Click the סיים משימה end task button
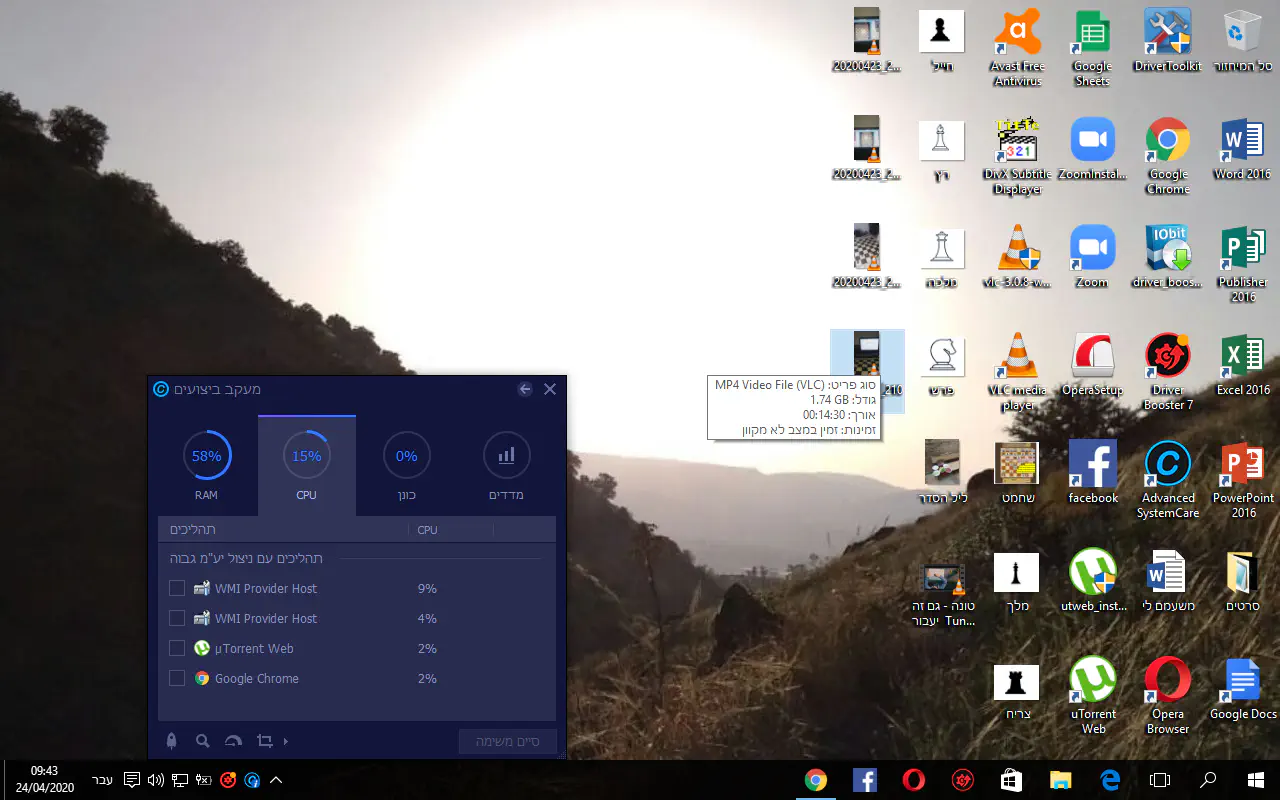Screen dimensions: 1280x800 [x=508, y=741]
